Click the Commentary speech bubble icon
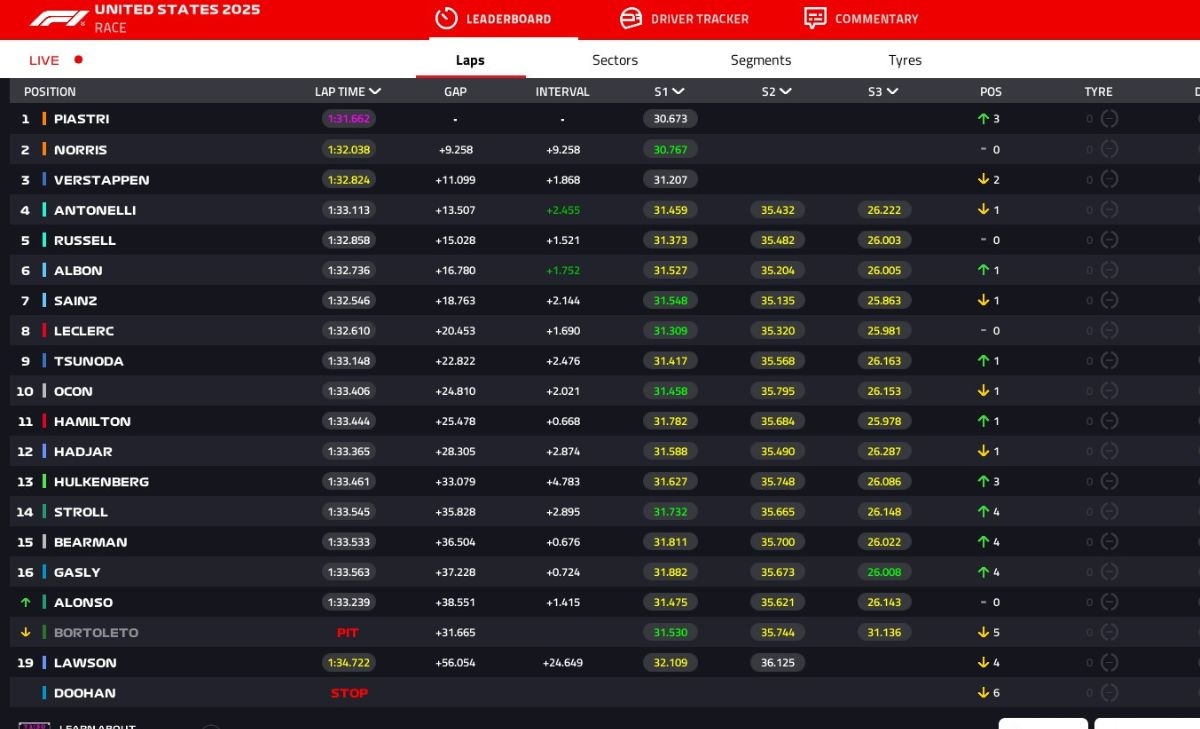The image size is (1200, 729). pos(815,19)
